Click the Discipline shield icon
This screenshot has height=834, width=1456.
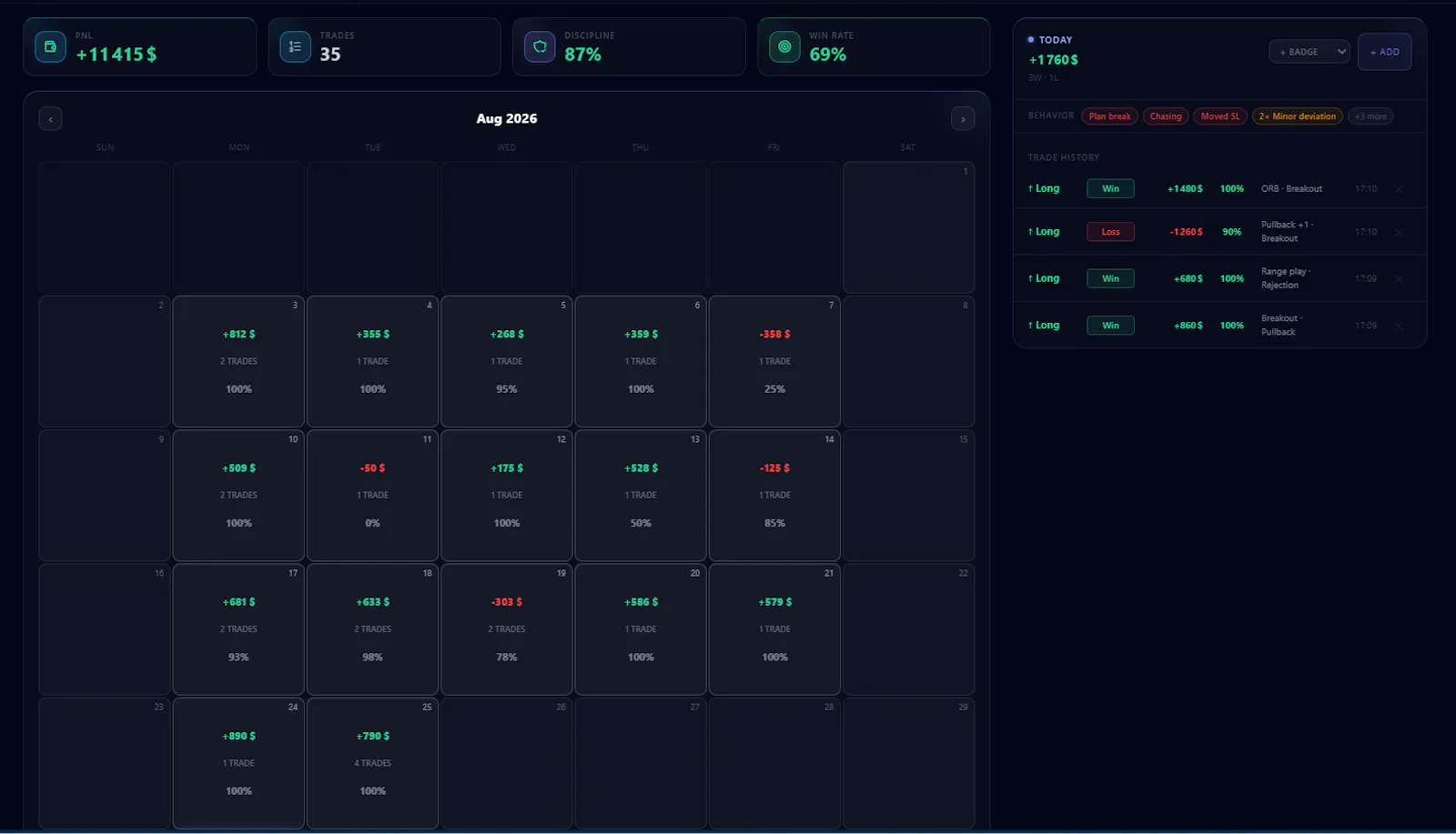pyautogui.click(x=540, y=46)
